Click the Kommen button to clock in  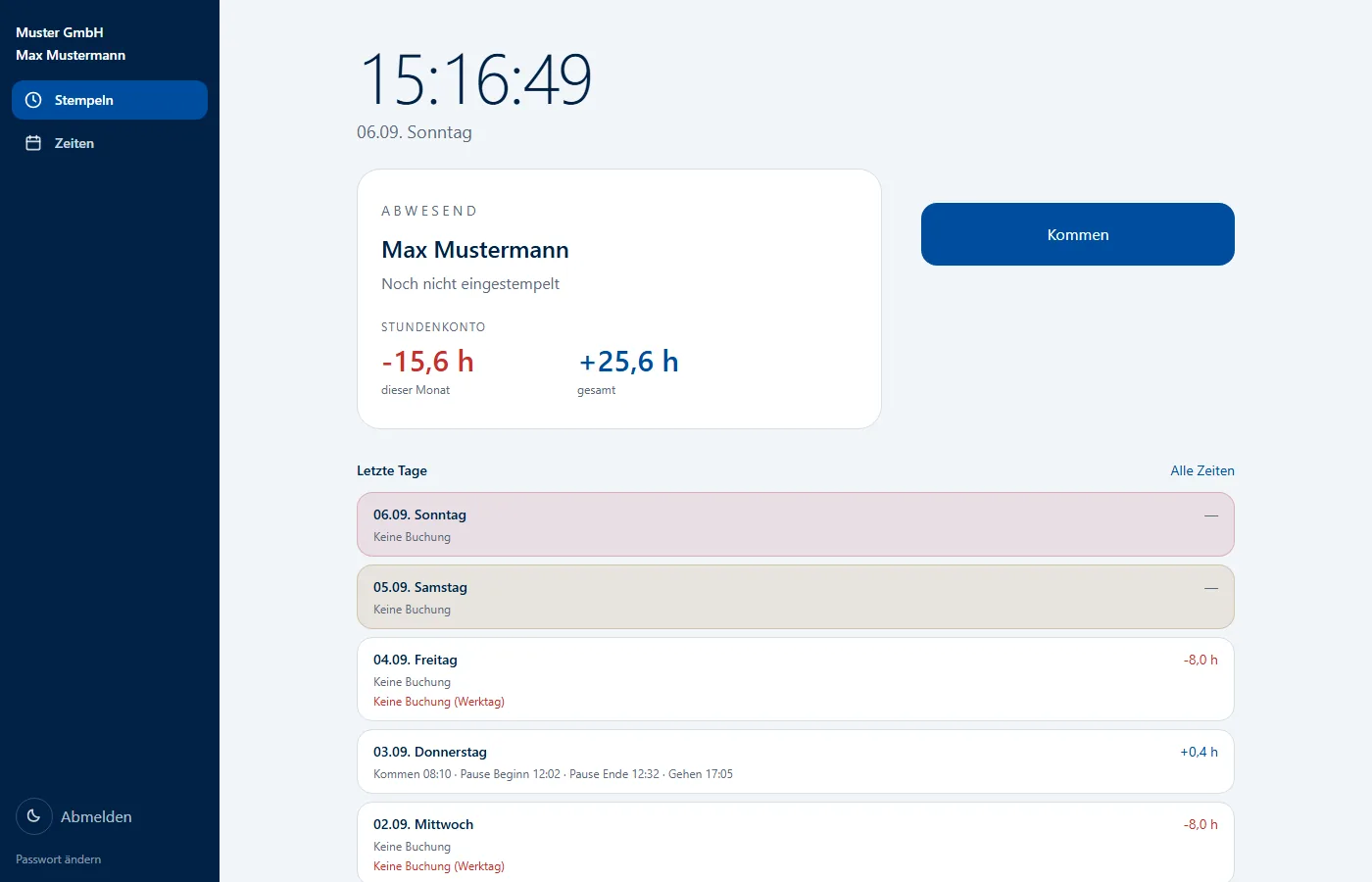point(1078,234)
